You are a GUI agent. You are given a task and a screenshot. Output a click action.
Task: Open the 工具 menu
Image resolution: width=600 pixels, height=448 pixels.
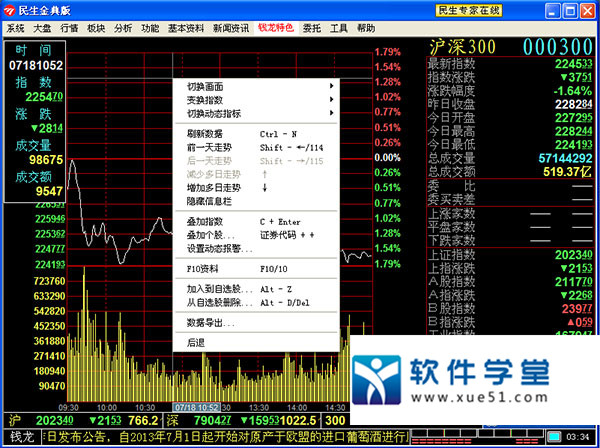(339, 28)
